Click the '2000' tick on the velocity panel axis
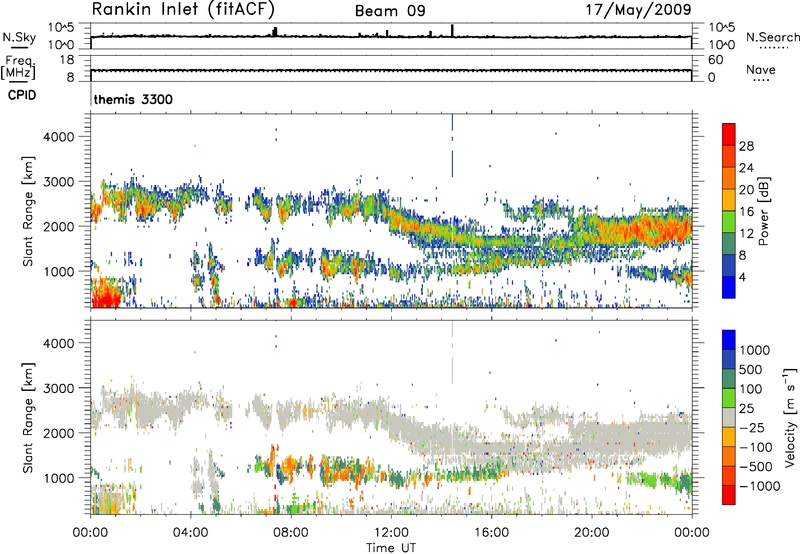The image size is (800, 554). tap(59, 433)
